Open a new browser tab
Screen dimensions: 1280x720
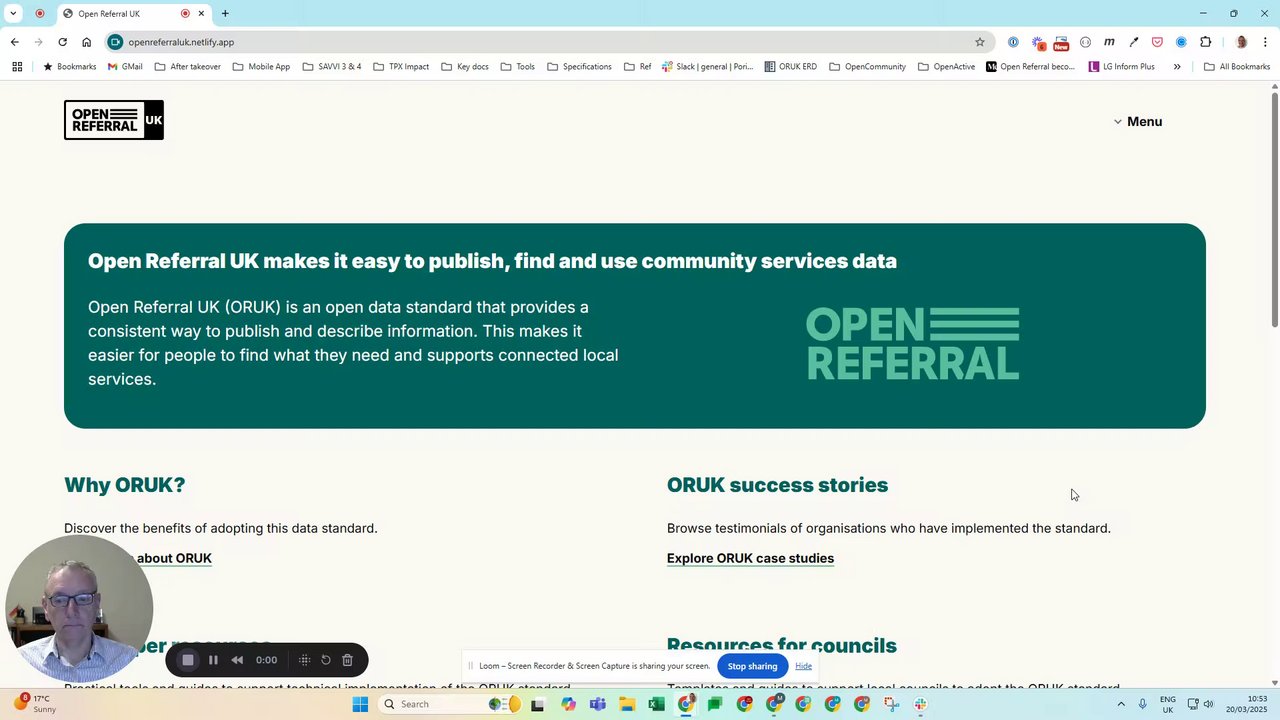225,14
